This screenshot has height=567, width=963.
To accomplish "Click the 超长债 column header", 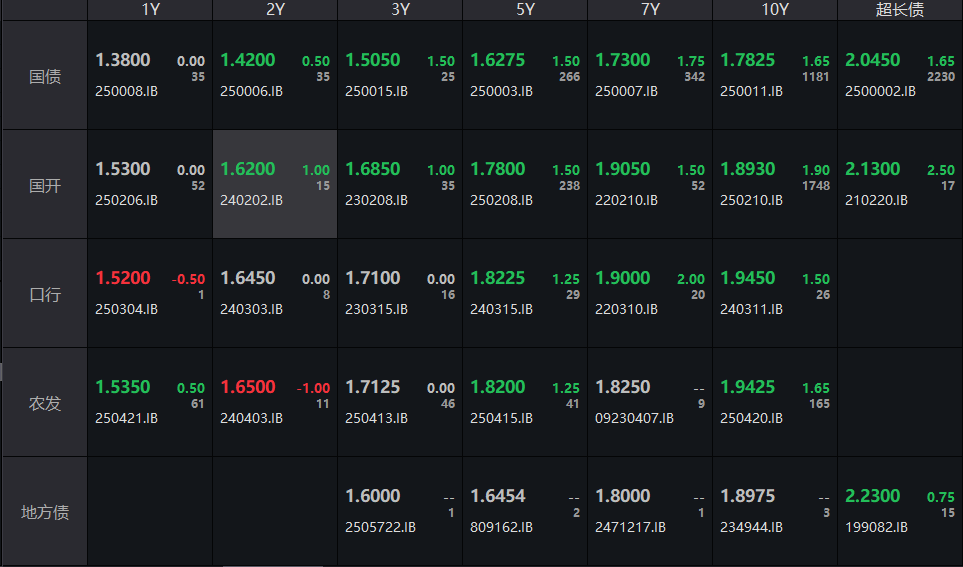I will 900,10.
